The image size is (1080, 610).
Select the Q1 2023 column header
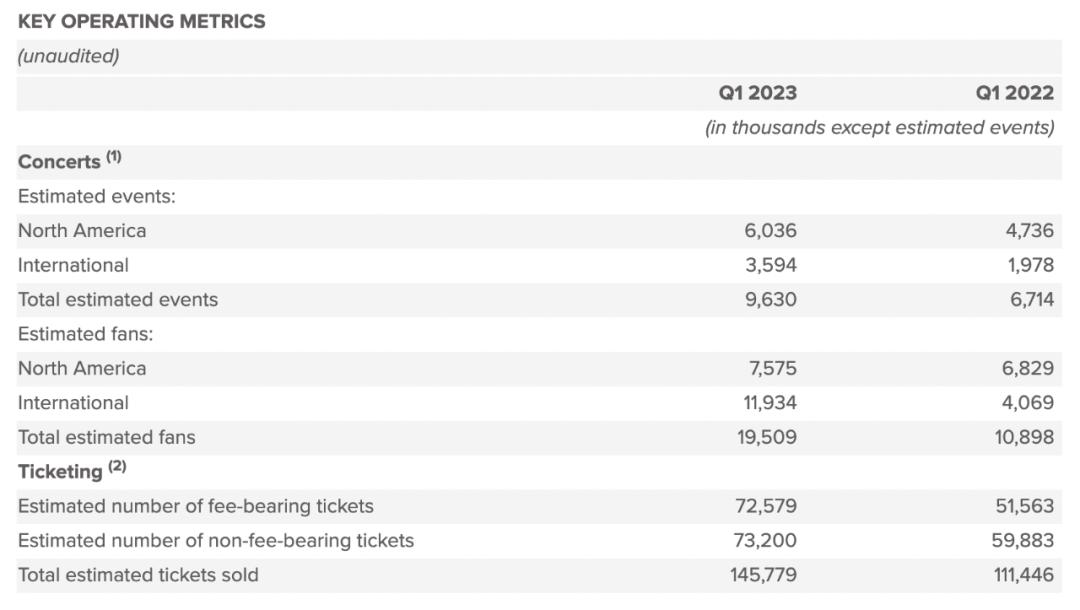click(758, 93)
